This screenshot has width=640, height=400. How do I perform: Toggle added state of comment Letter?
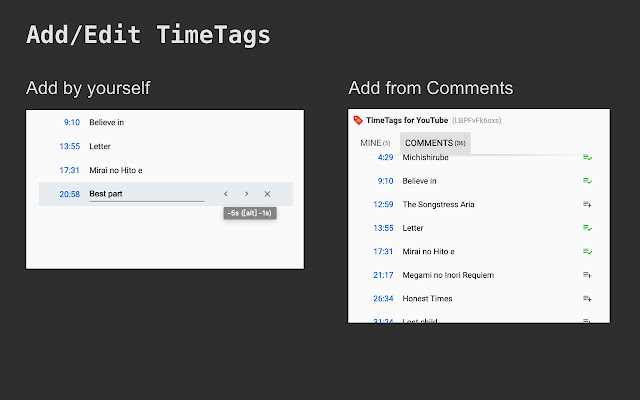pos(588,227)
